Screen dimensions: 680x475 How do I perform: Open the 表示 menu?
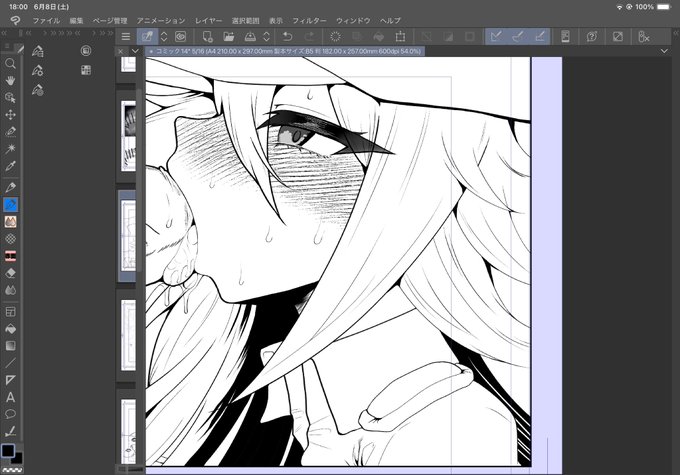click(275, 20)
